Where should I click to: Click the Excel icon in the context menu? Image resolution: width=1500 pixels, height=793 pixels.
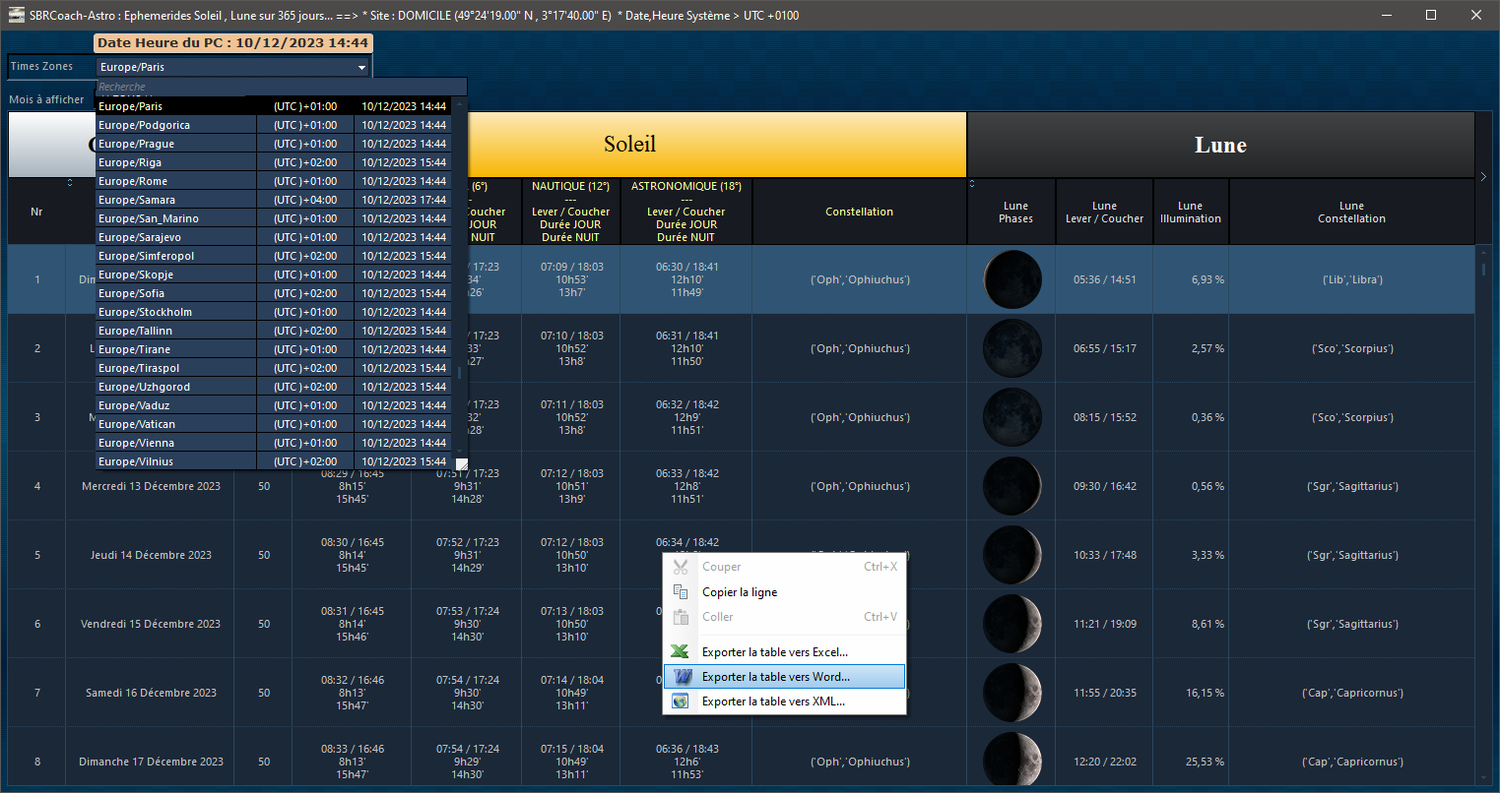(x=681, y=652)
